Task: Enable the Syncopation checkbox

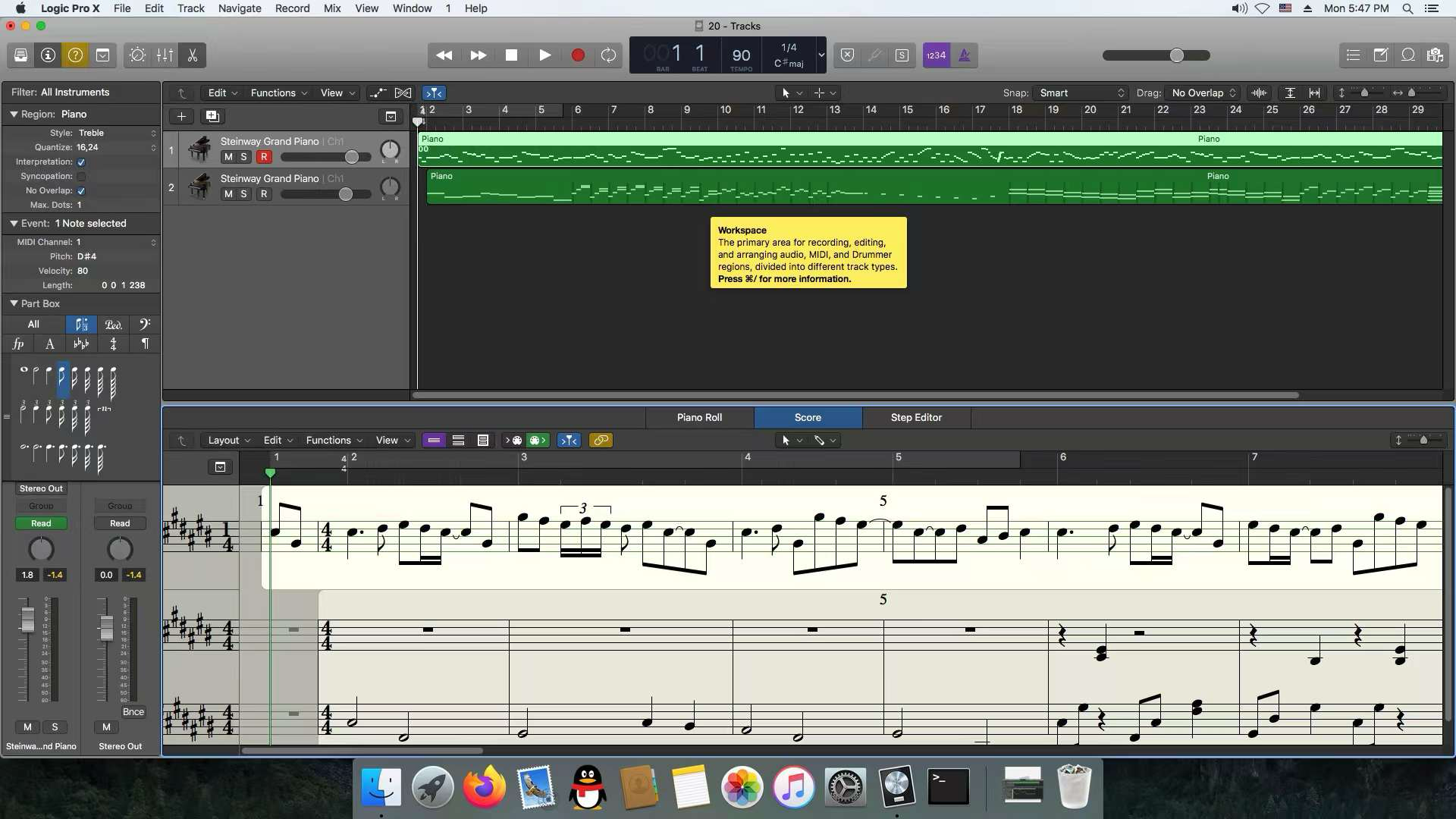Action: point(81,177)
